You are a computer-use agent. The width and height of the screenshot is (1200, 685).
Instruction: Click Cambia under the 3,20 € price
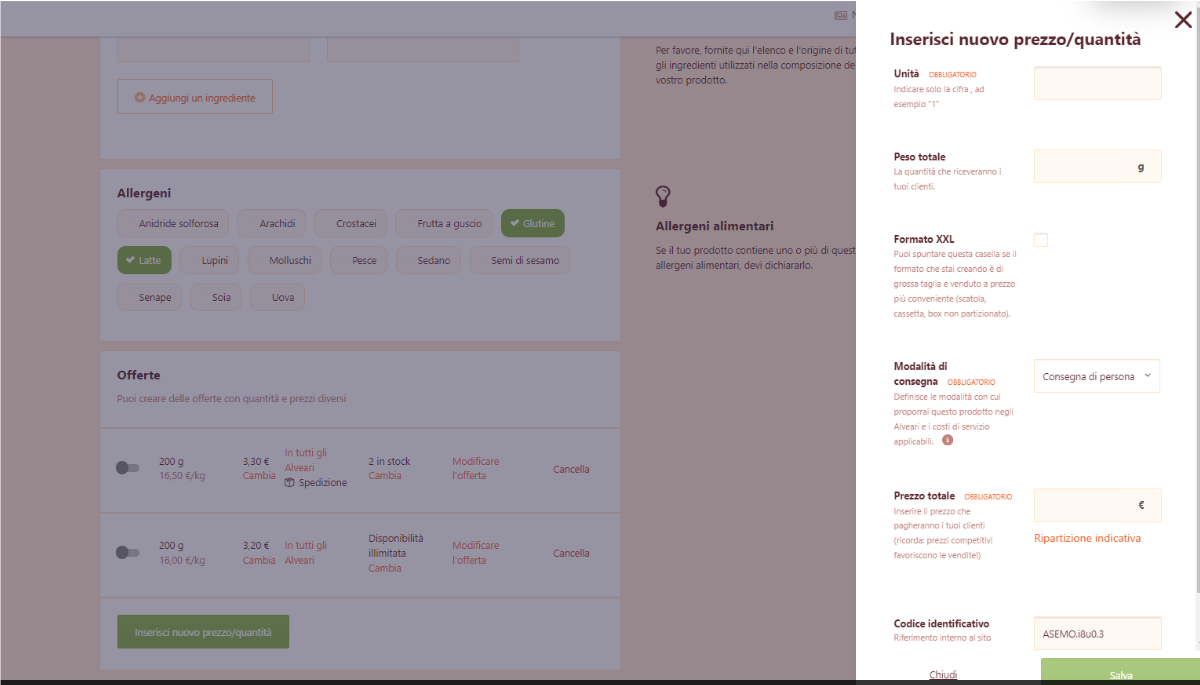coord(258,560)
